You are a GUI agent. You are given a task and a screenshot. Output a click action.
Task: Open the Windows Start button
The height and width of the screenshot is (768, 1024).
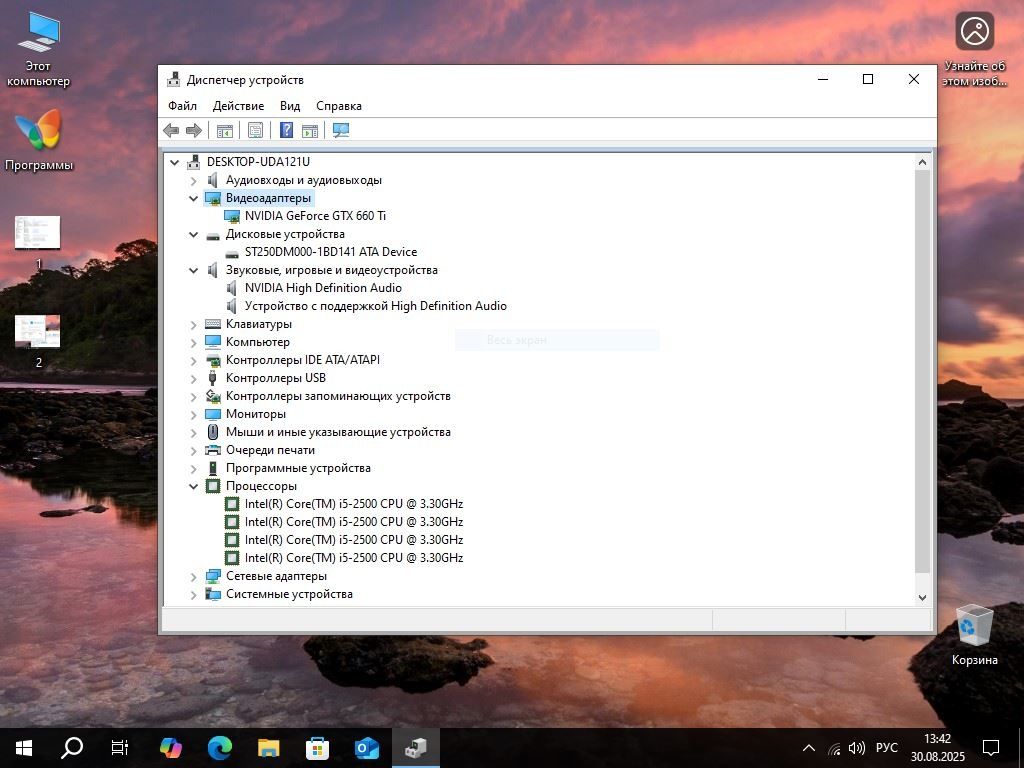(24, 748)
